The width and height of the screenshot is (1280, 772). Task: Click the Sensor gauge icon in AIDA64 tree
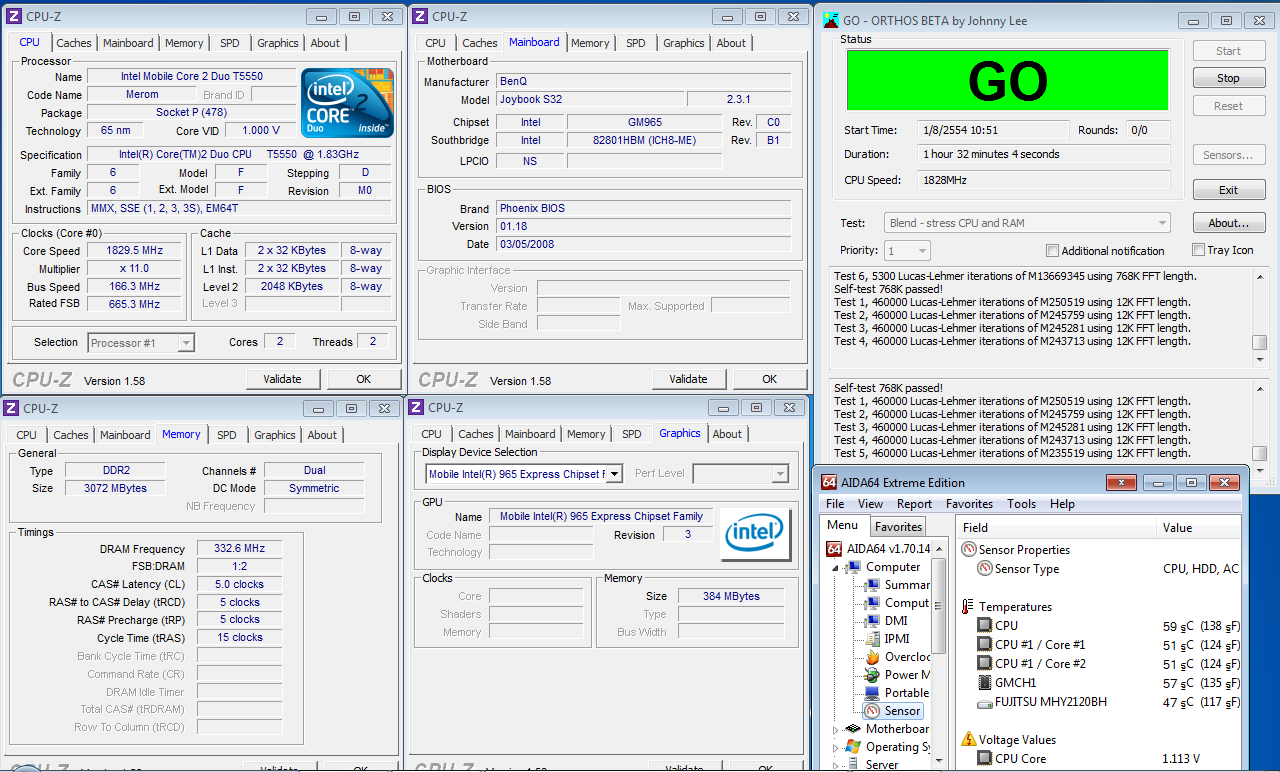872,711
